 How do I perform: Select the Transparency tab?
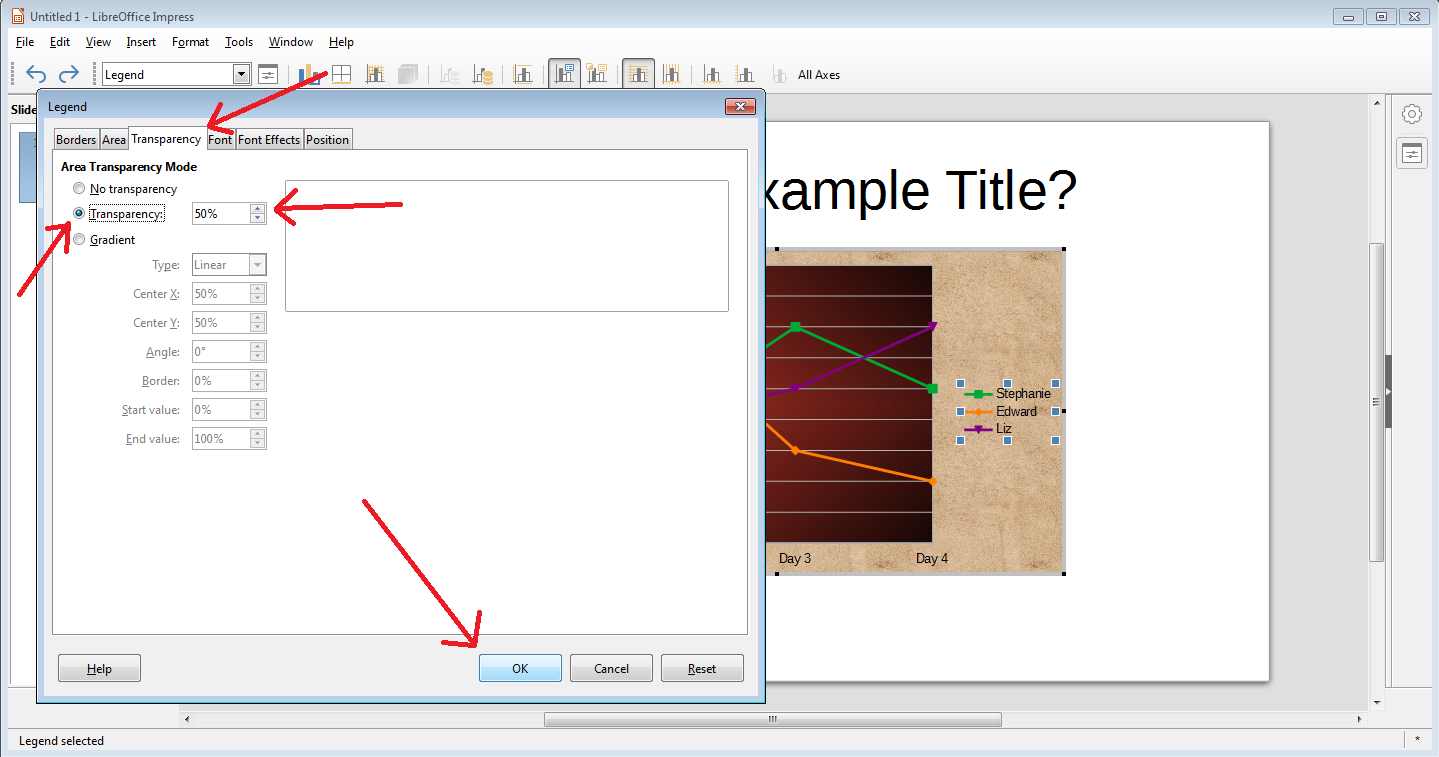[x=167, y=139]
